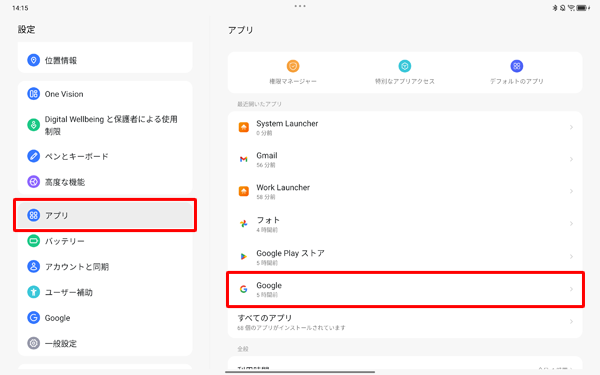Select 一般設定 text in sidebar
The image size is (600, 375).
(60, 343)
